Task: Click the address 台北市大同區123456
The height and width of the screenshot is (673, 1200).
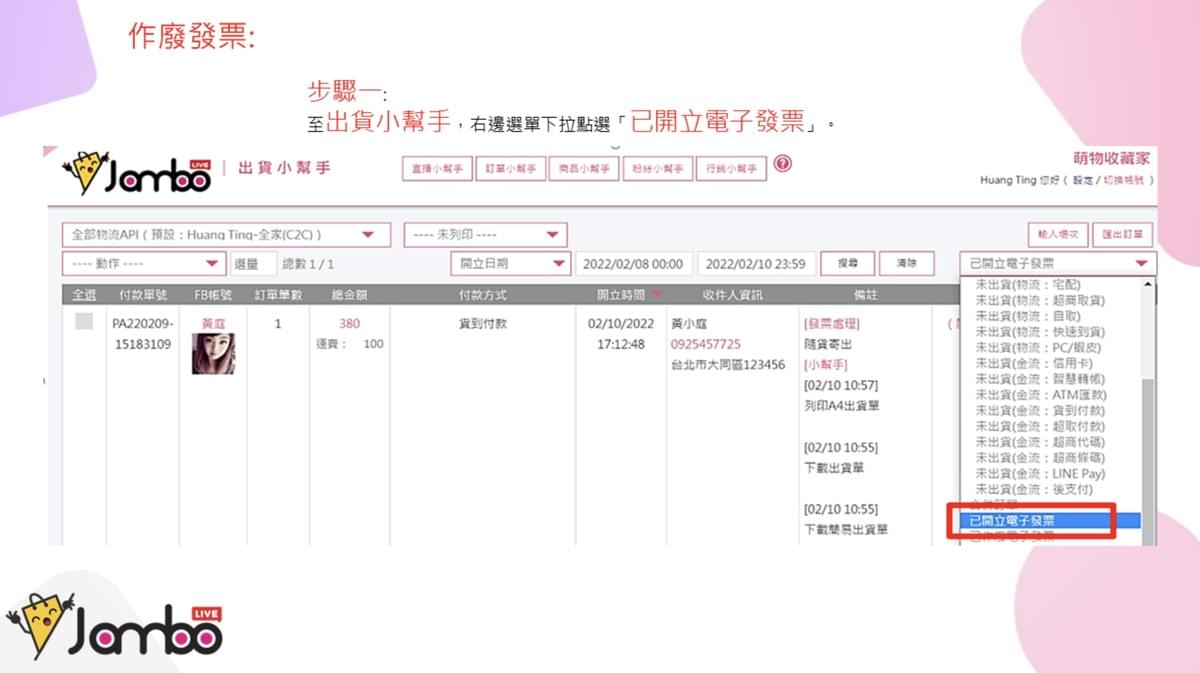Action: click(728, 365)
